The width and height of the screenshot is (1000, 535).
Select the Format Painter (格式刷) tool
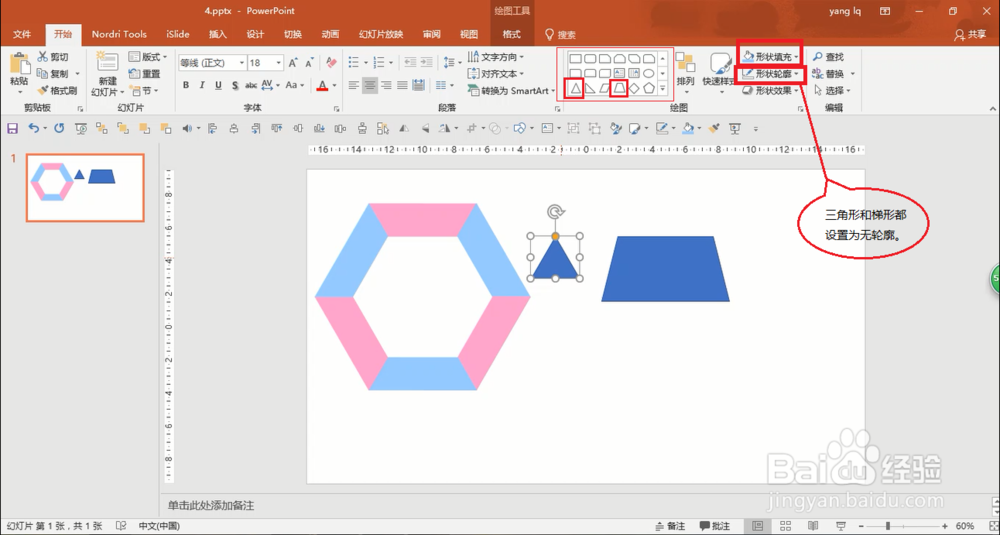(57, 91)
